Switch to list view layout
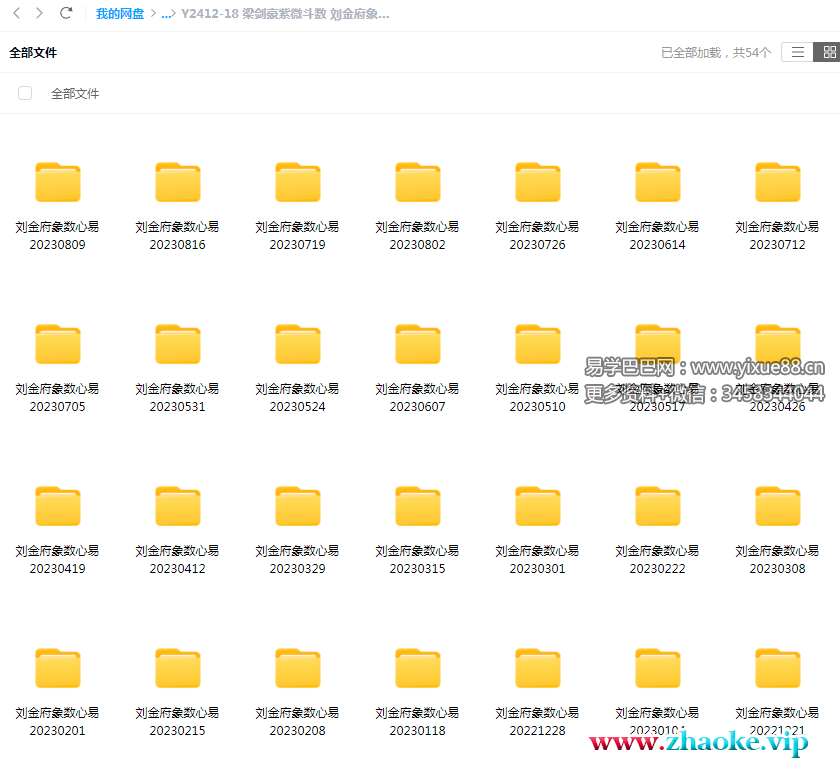The height and width of the screenshot is (760, 840). [x=797, y=52]
